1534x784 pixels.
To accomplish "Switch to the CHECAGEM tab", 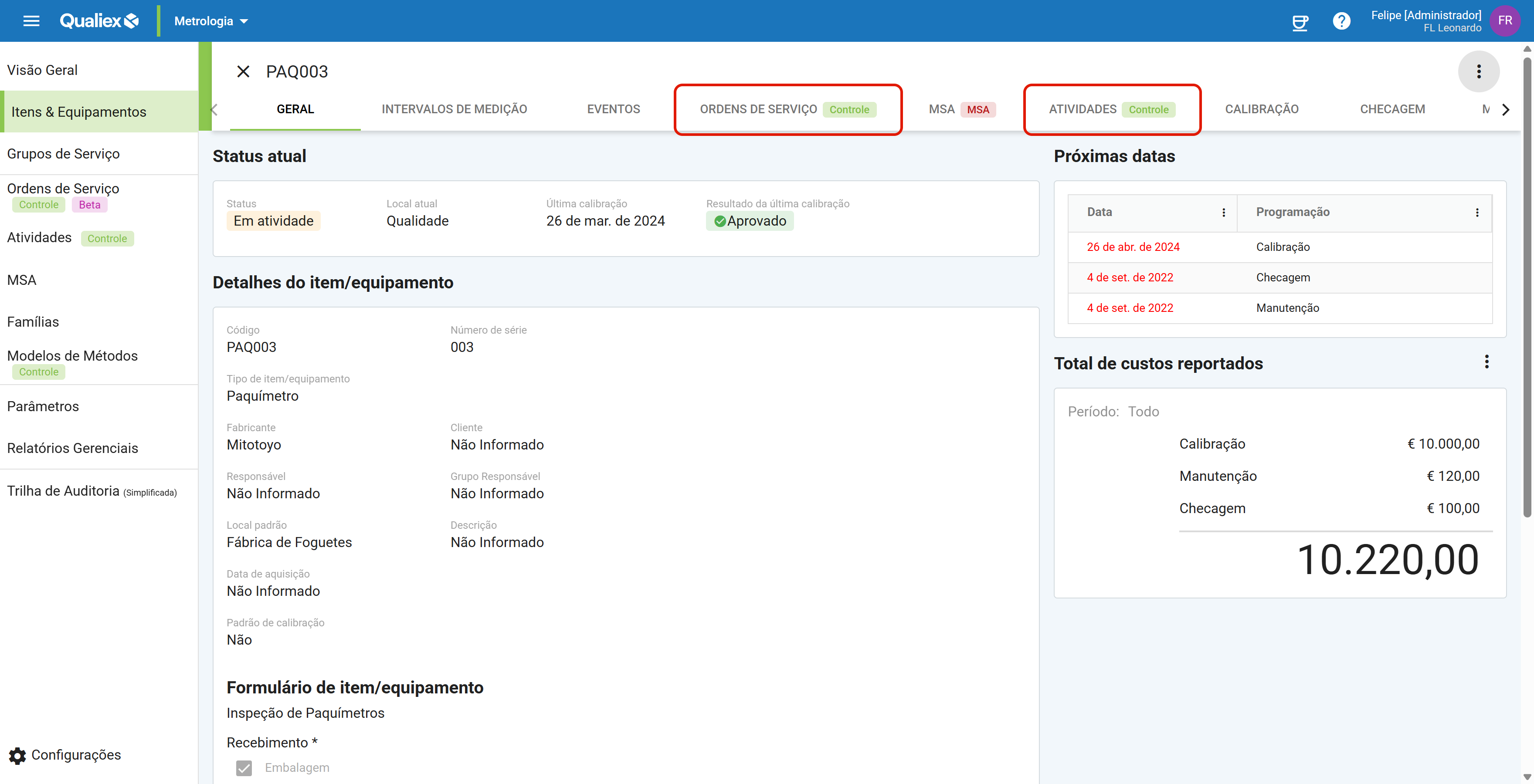I will (1392, 109).
